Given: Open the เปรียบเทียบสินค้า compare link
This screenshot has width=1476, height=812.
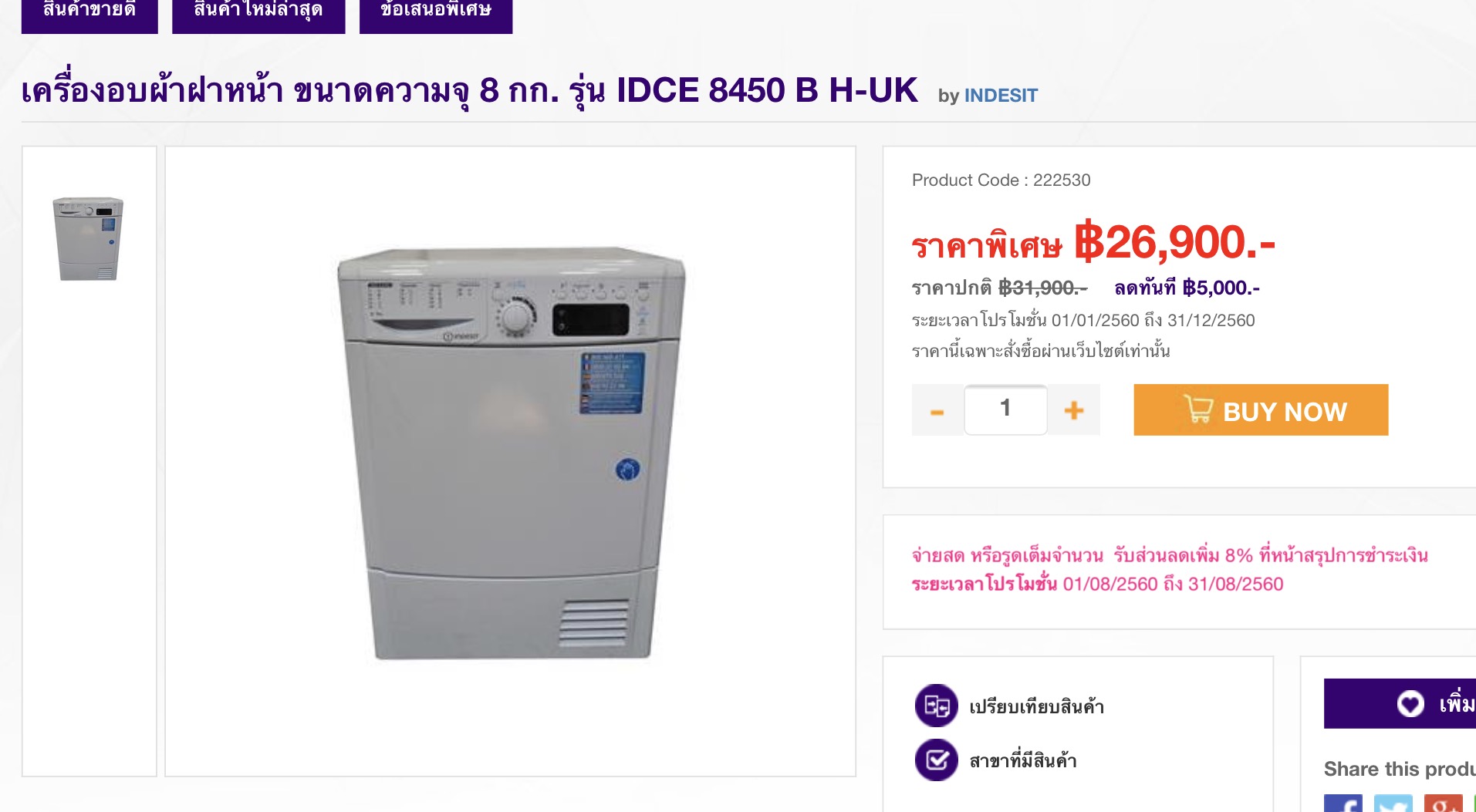Looking at the screenshot, I should [x=1036, y=706].
